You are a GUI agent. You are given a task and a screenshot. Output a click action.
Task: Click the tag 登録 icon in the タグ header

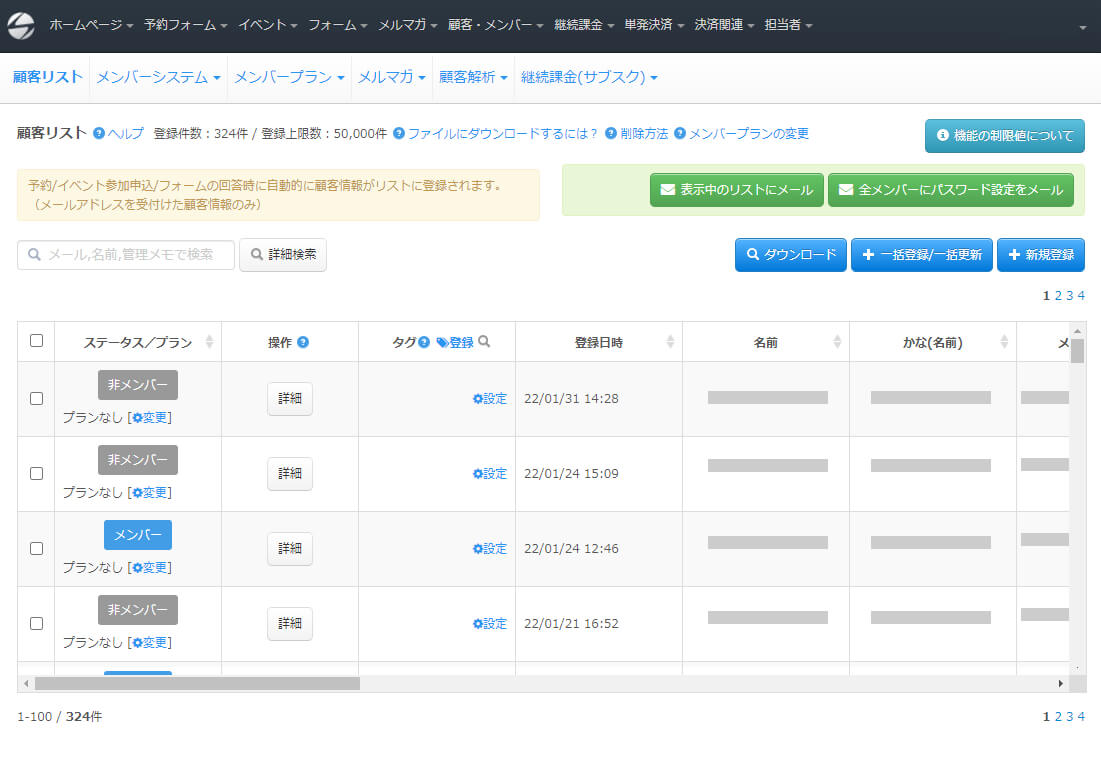pyautogui.click(x=442, y=342)
